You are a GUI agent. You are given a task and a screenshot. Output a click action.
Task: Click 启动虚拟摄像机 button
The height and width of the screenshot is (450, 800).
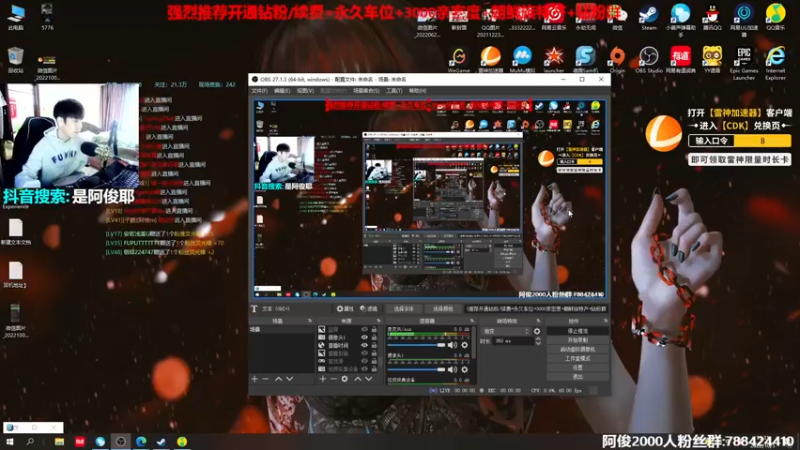pyautogui.click(x=578, y=349)
